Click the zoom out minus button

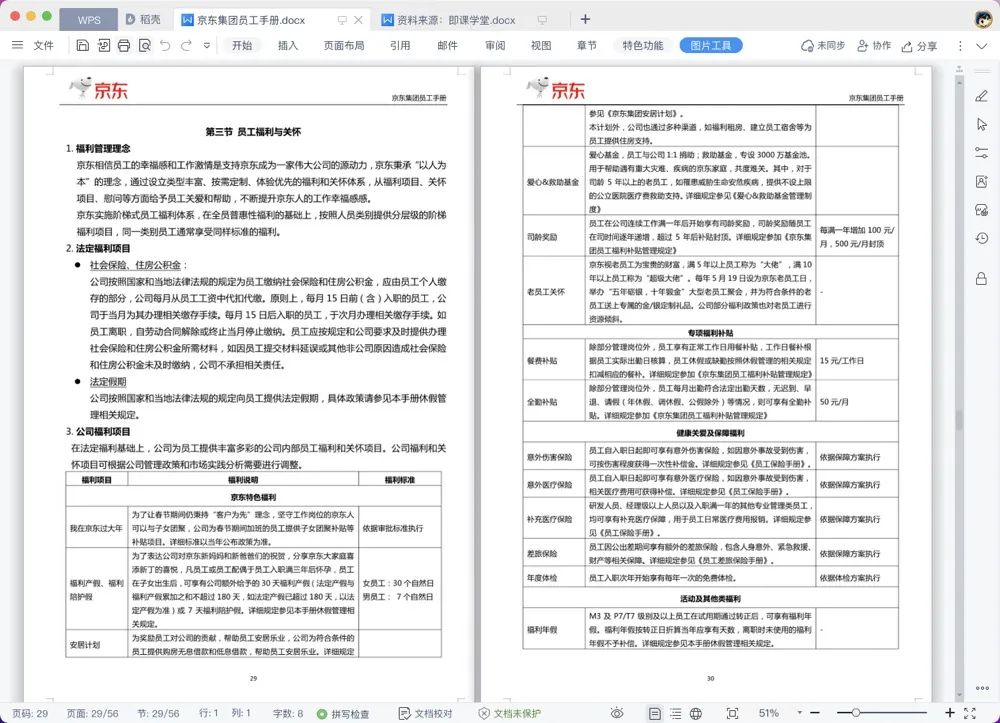pos(814,713)
